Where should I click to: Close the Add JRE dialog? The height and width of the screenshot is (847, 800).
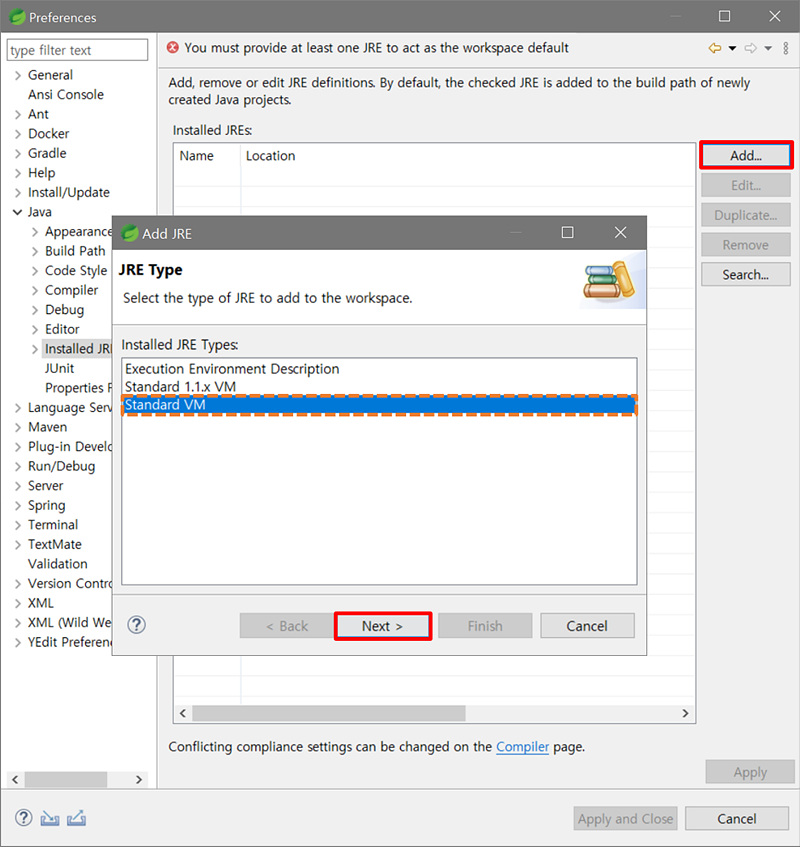pyautogui.click(x=620, y=233)
